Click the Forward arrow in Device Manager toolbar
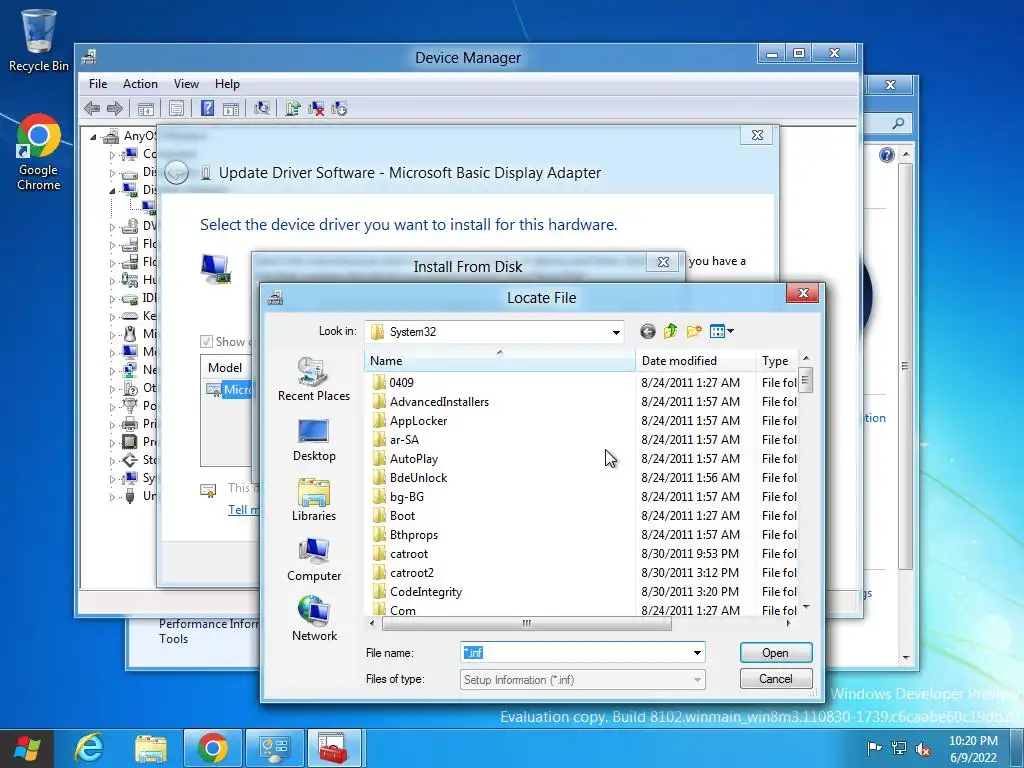 click(114, 108)
